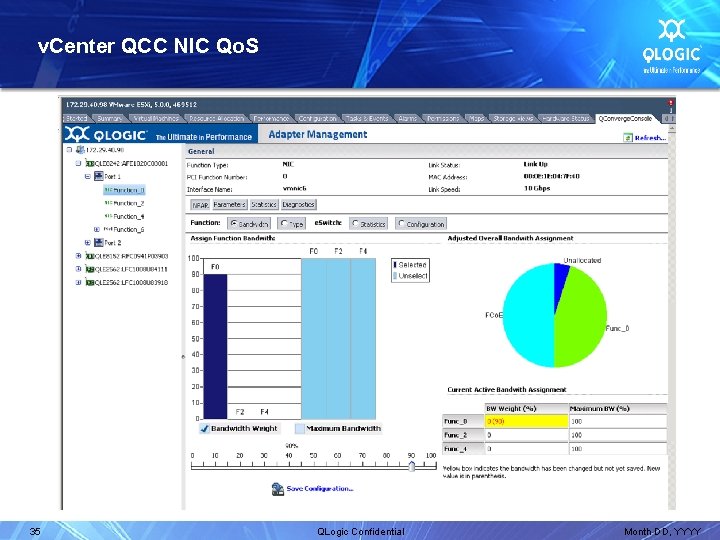Screen dimensions: 720x540
Task: Click the dark blue F0 bandwidth bar
Action: [215, 346]
